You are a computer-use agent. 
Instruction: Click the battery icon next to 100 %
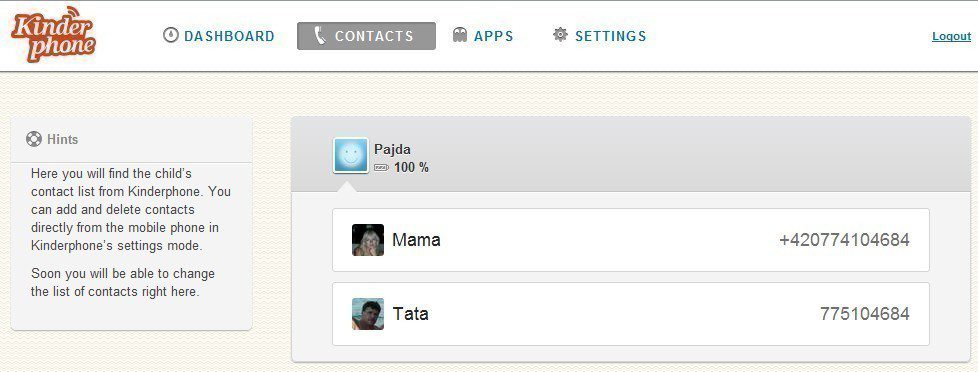pos(381,168)
